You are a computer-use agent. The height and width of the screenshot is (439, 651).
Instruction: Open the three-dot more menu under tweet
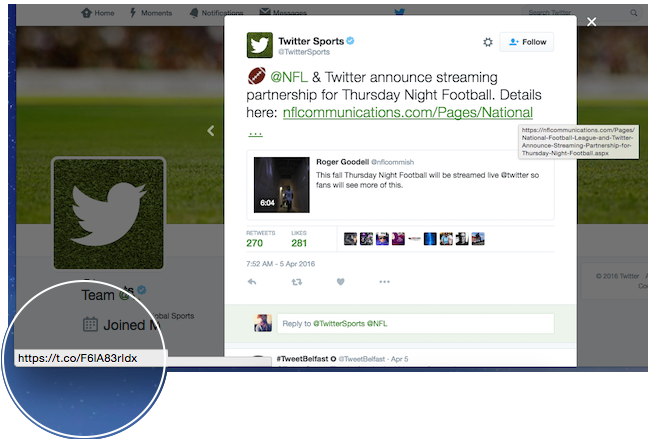[x=384, y=282]
